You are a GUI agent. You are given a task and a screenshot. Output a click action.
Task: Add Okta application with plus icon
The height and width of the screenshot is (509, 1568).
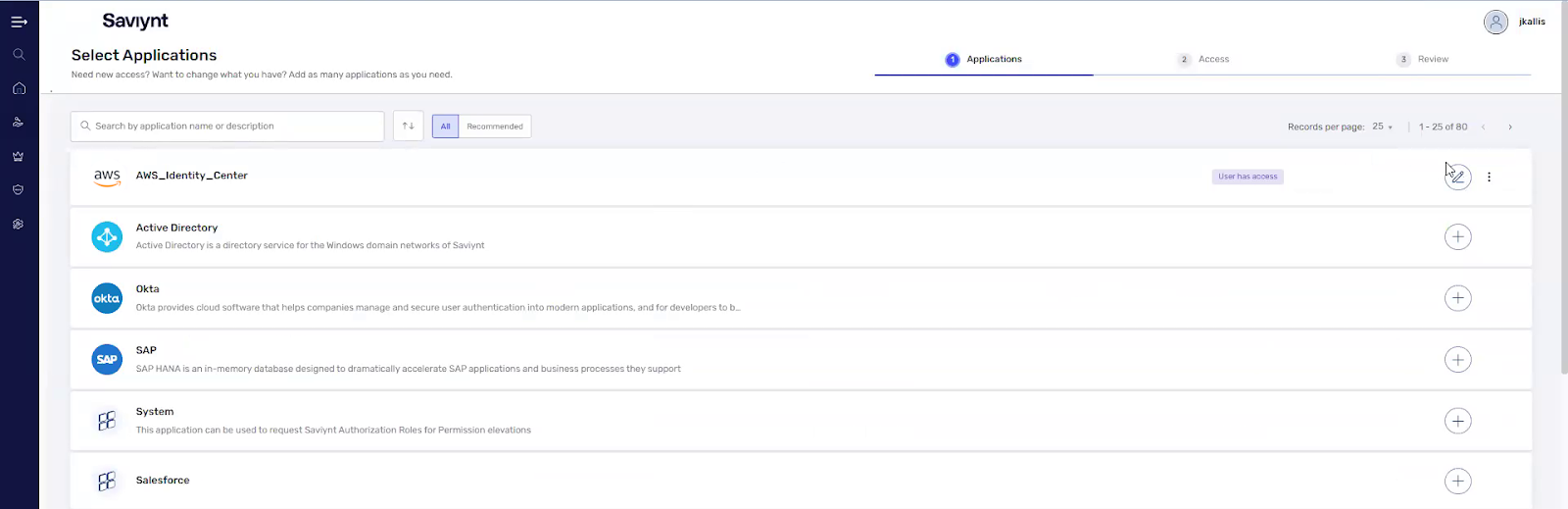click(1457, 298)
